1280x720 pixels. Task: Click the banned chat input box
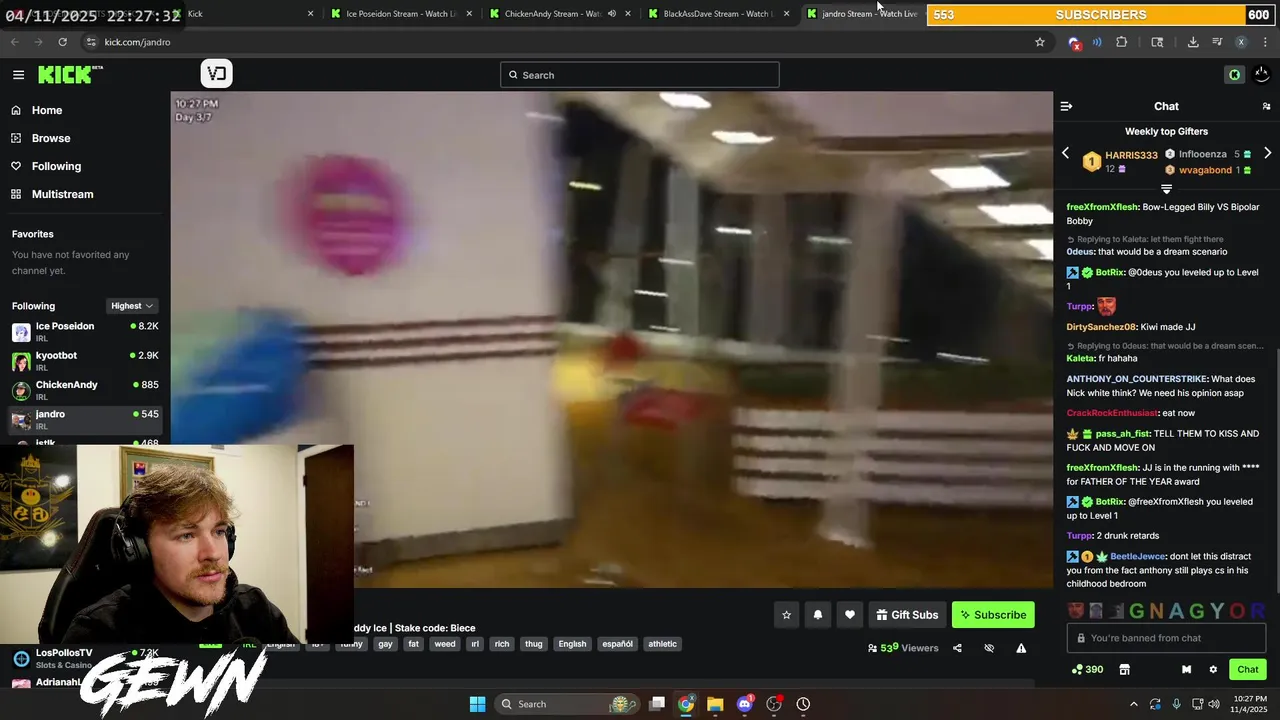(x=1166, y=638)
